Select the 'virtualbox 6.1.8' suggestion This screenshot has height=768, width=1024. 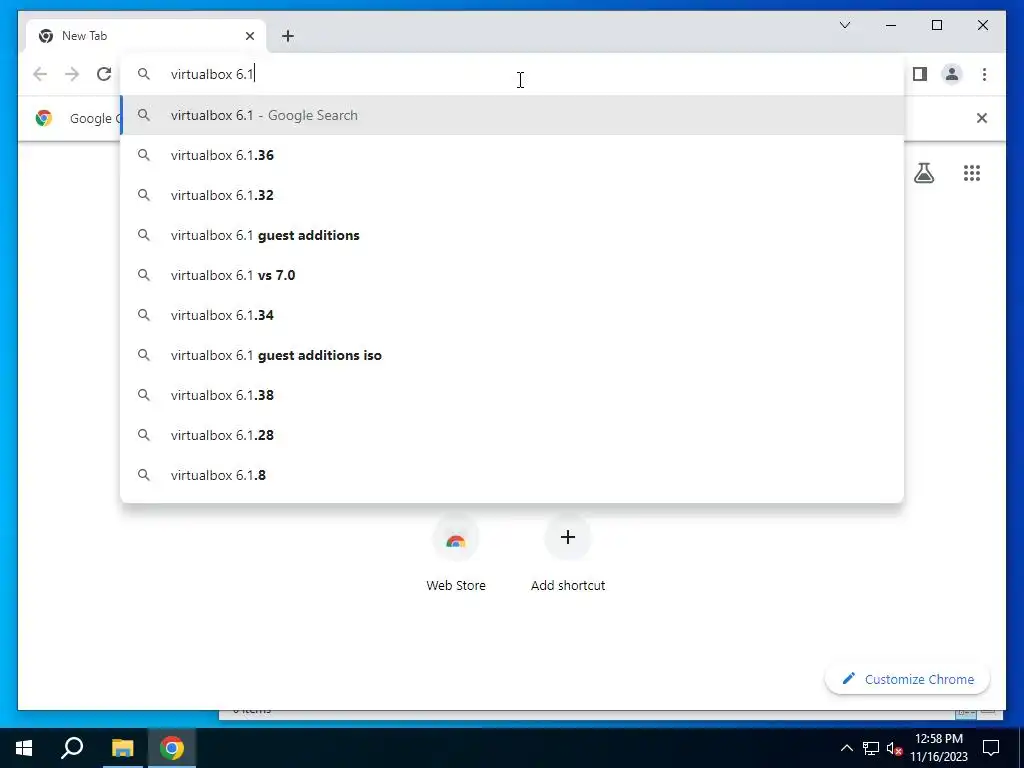512,475
